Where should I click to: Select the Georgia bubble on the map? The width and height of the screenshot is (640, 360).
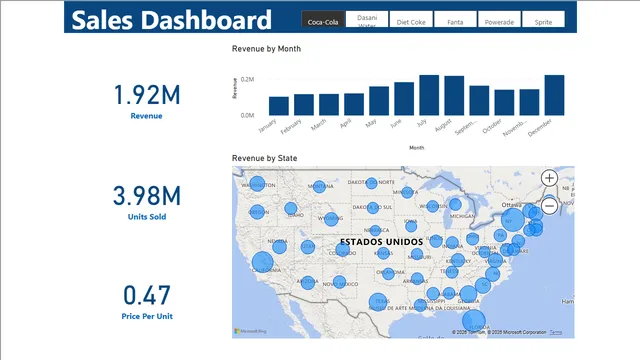(x=469, y=294)
